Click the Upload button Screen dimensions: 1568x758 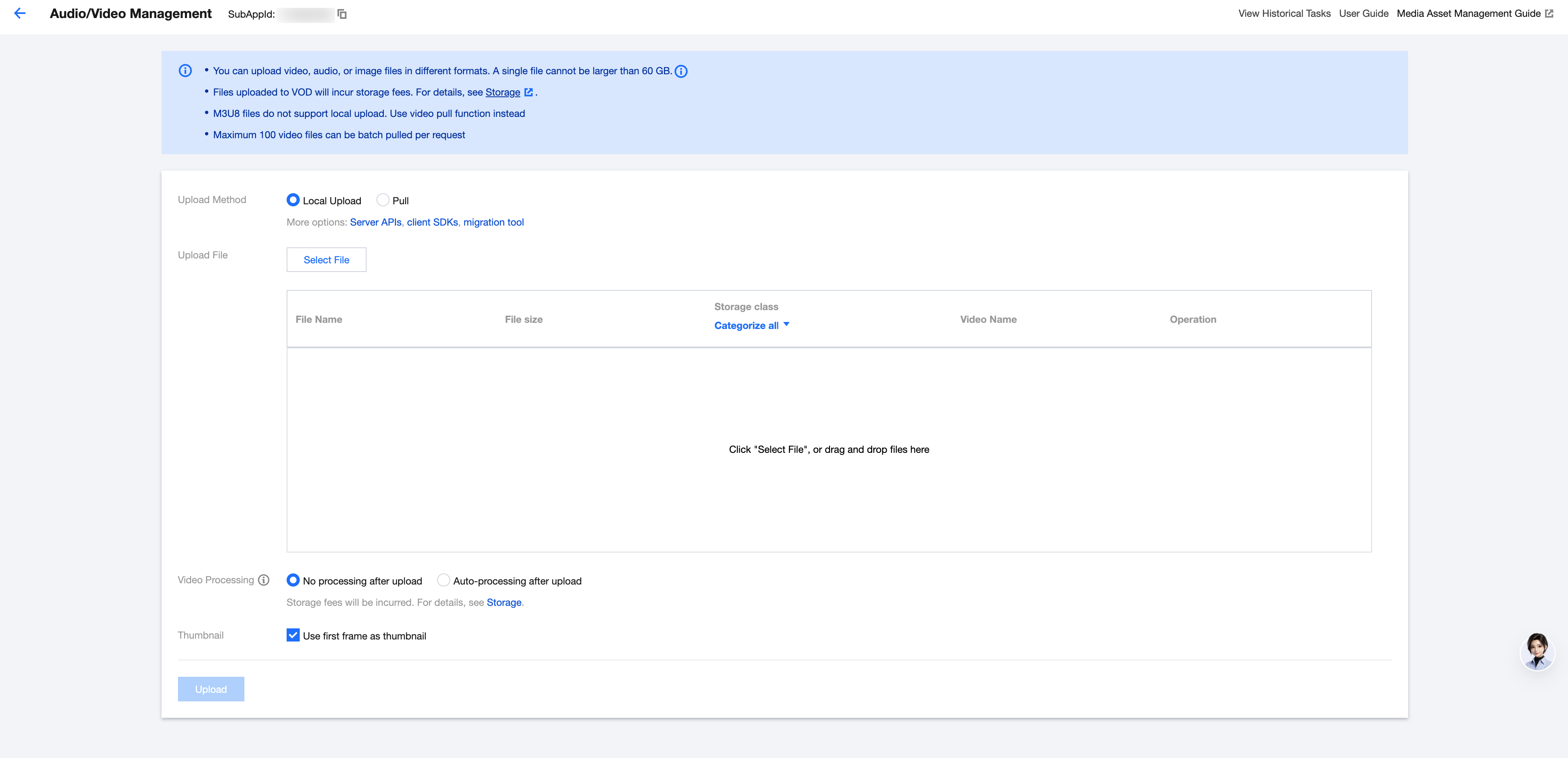[x=211, y=689]
